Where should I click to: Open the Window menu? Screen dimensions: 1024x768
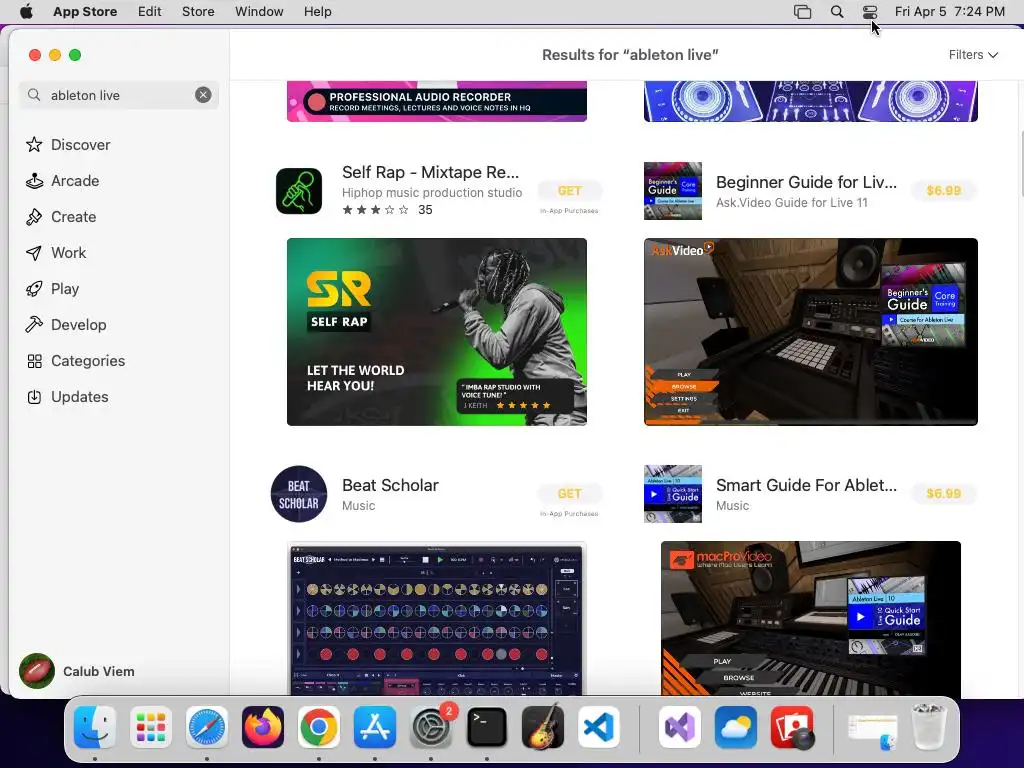(x=259, y=12)
